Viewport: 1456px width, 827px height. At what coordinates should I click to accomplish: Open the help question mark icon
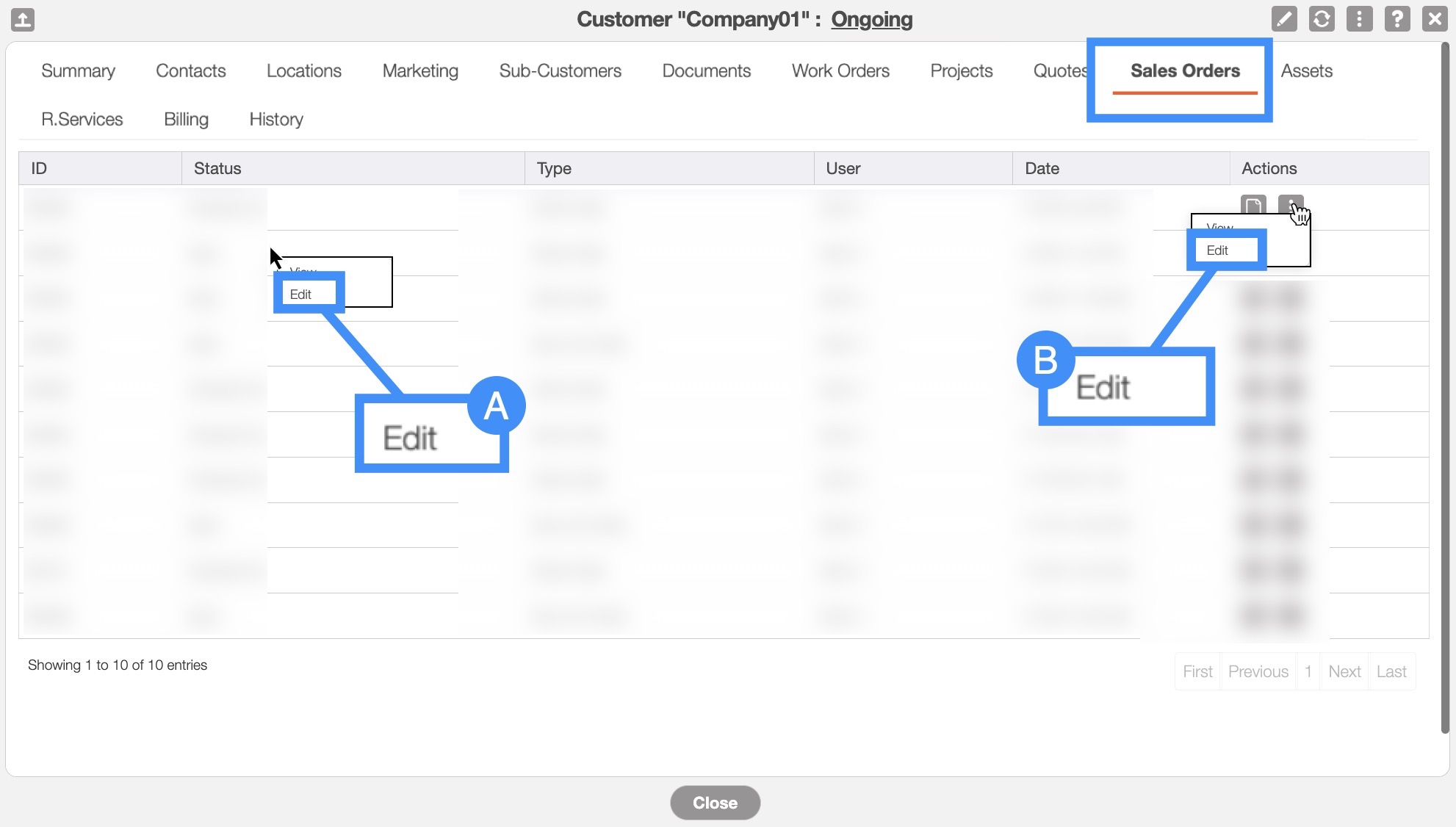(x=1396, y=19)
